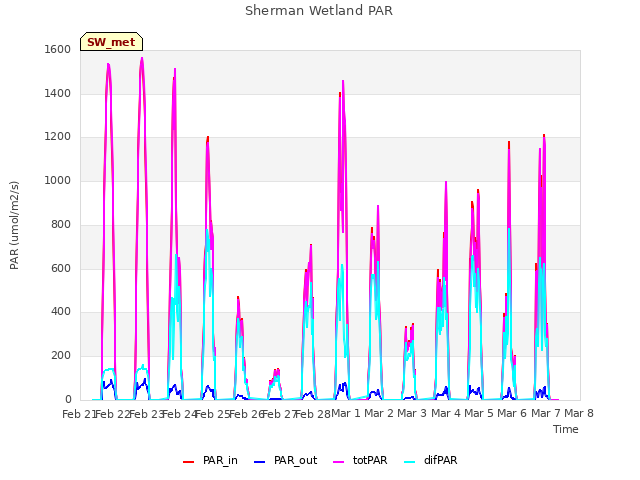Click the chart title Sherman Wetland PAR
This screenshot has height=480, width=640.
pyautogui.click(x=319, y=11)
